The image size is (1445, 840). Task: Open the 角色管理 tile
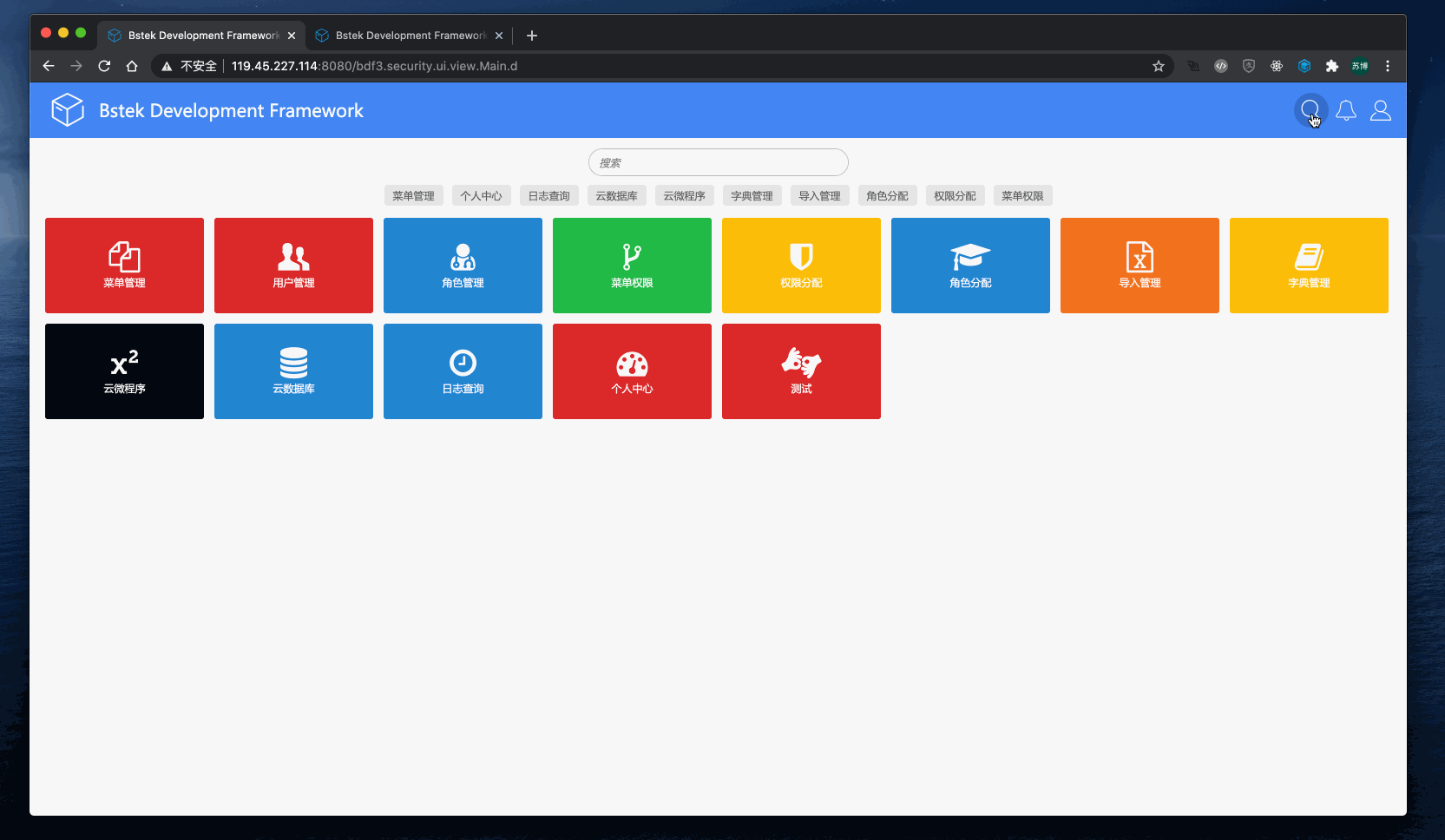(x=463, y=266)
